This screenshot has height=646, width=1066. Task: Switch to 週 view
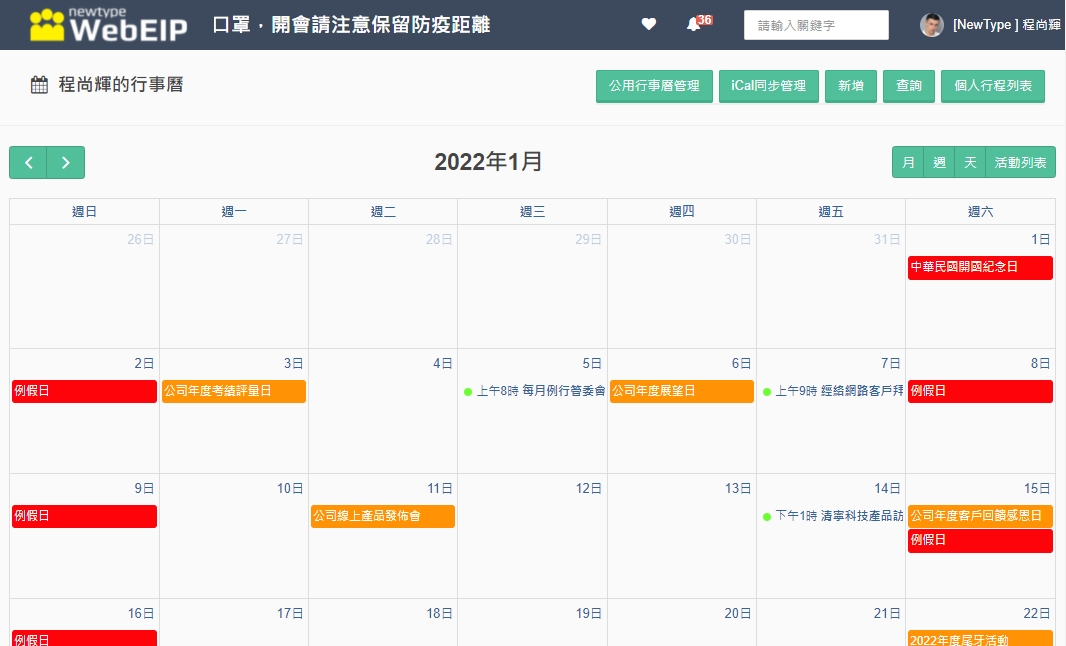pyautogui.click(x=939, y=162)
